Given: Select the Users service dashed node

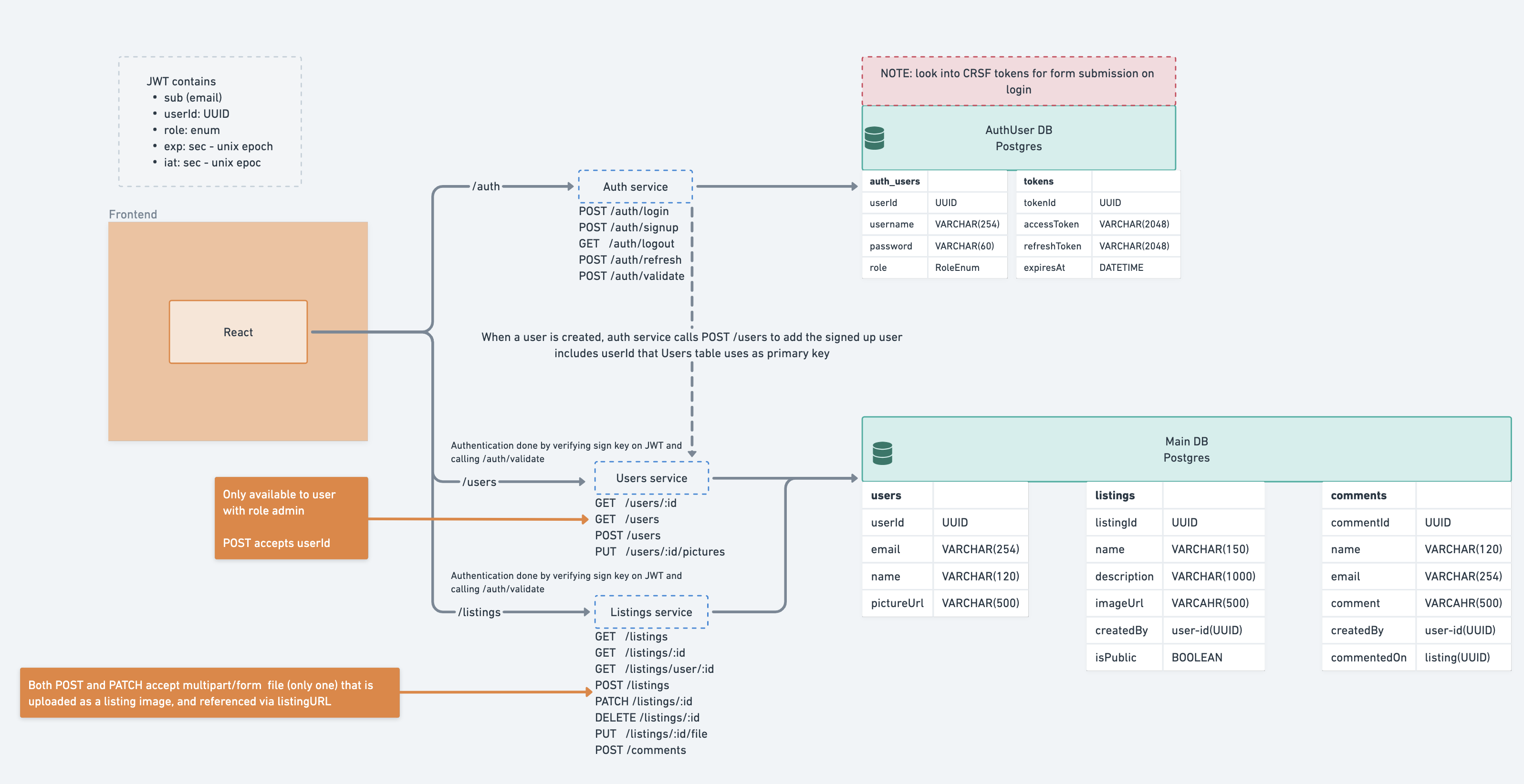Looking at the screenshot, I should 651,478.
